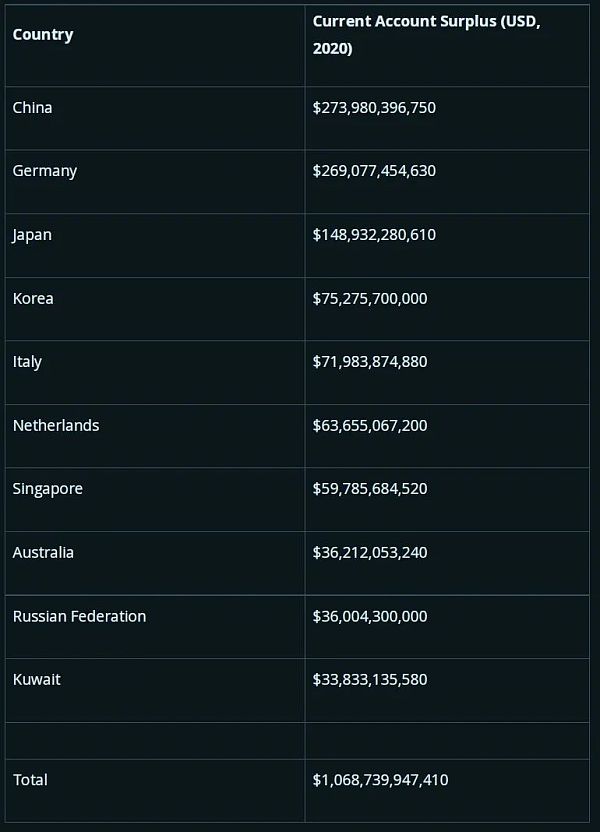The width and height of the screenshot is (600, 832).
Task: Click the Russian Federation row label
Action: pyautogui.click(x=80, y=616)
